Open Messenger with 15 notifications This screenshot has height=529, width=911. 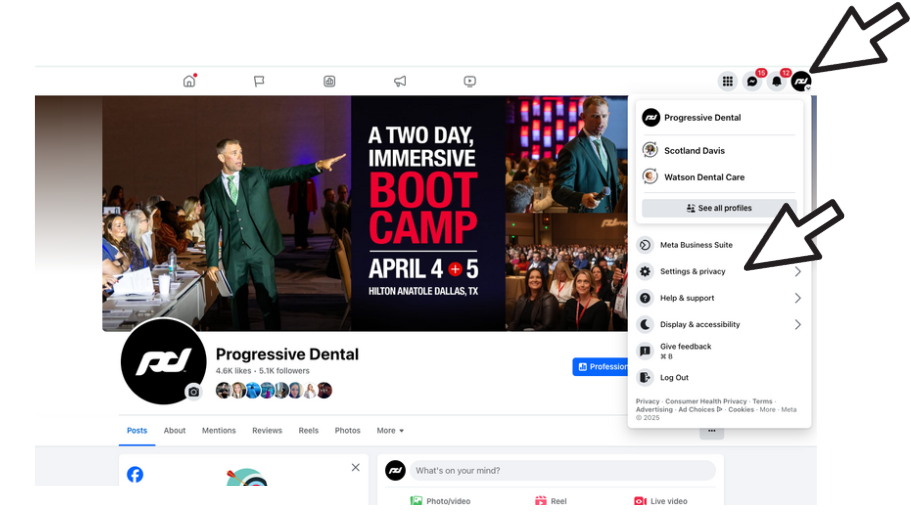tap(752, 81)
